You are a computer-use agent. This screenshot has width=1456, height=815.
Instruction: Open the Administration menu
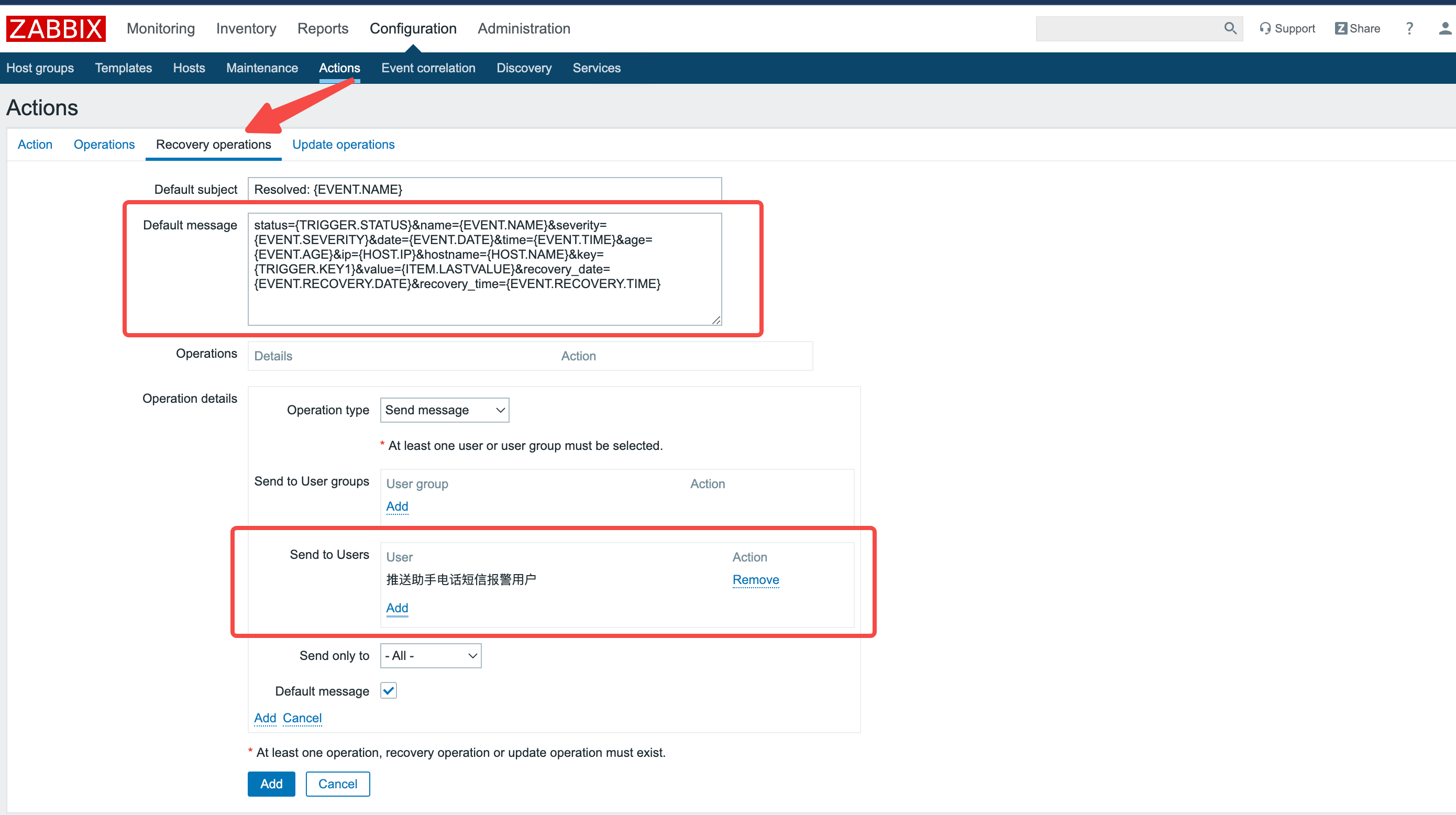coord(523,28)
